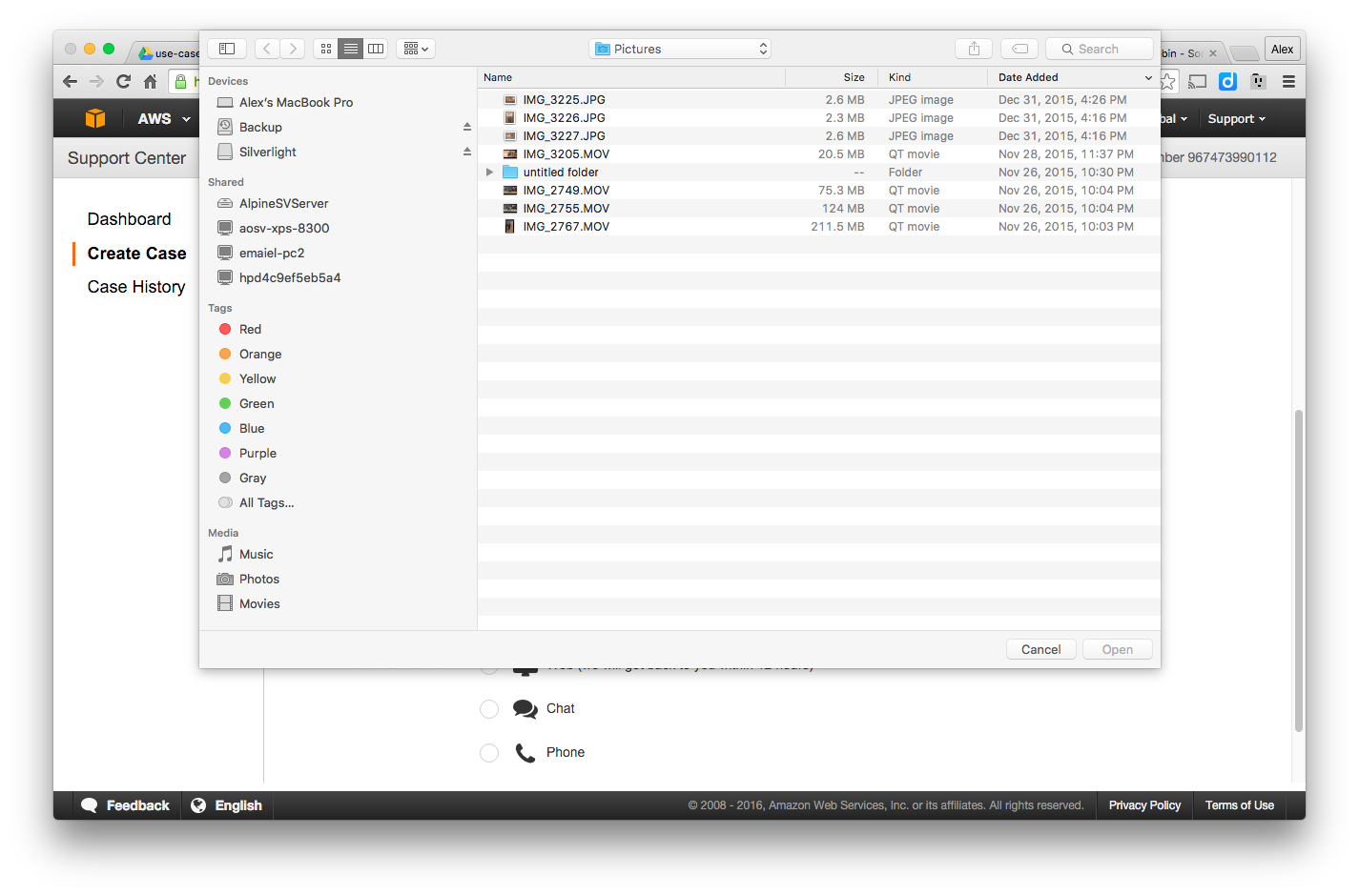The width and height of the screenshot is (1359, 896).
Task: Choose the Phone contact method radio button
Action: pos(489,752)
